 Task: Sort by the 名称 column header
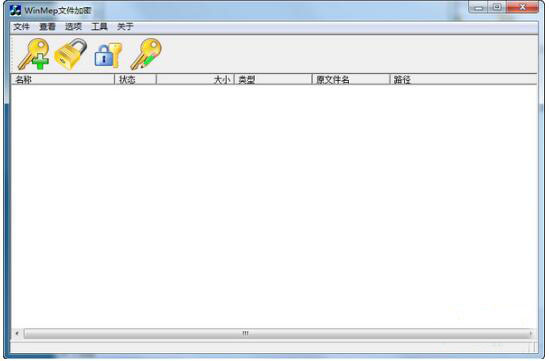point(63,79)
